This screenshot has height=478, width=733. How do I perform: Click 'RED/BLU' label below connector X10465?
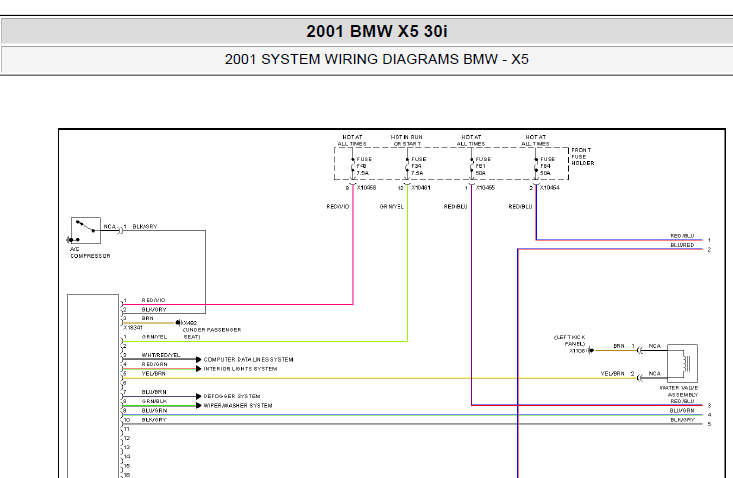455,207
